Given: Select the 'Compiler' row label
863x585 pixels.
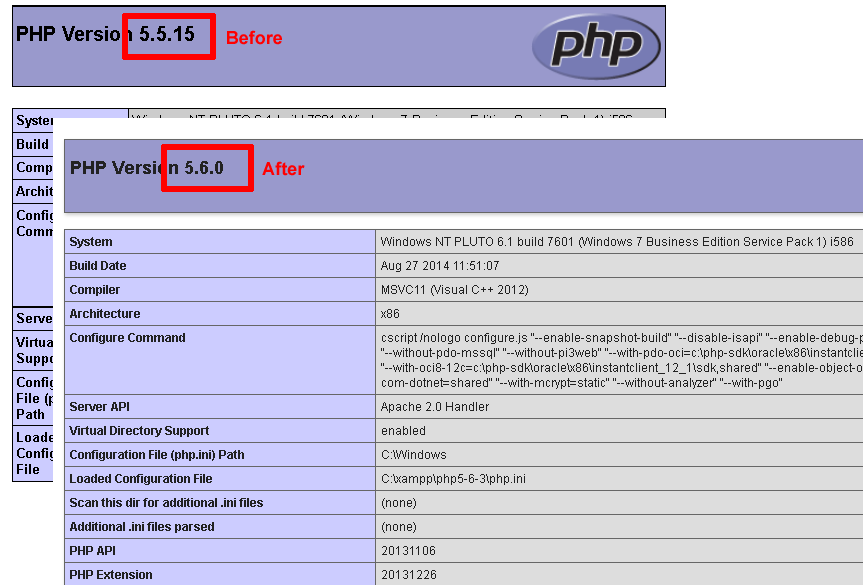Looking at the screenshot, I should tap(94, 290).
